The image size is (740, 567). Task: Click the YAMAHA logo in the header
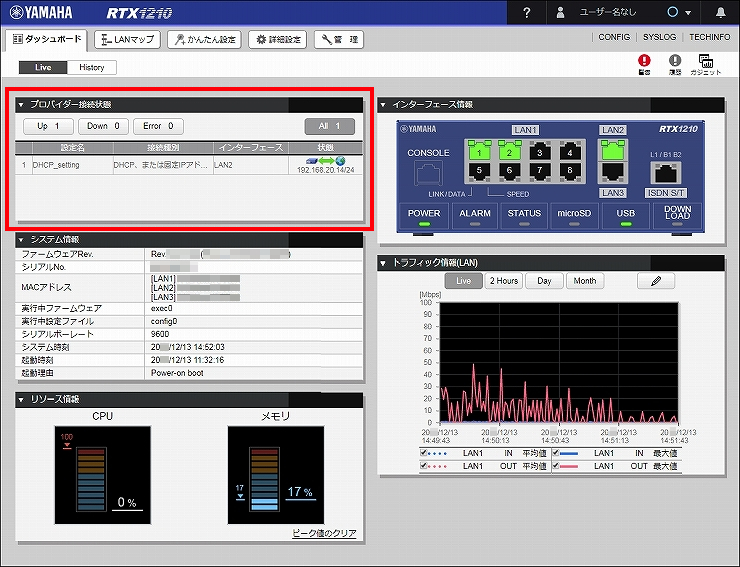[x=42, y=12]
